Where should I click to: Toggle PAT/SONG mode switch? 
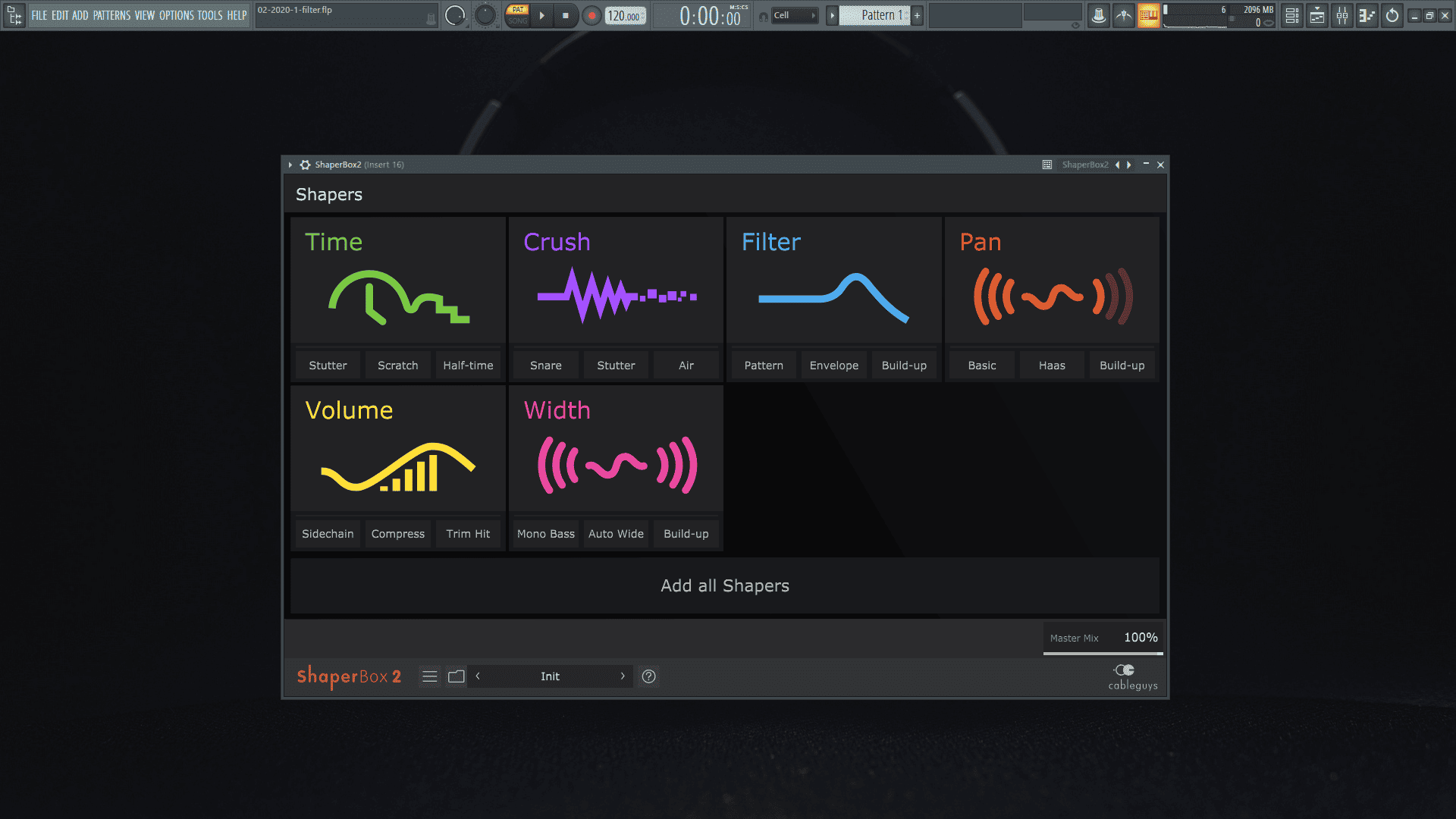pos(518,15)
